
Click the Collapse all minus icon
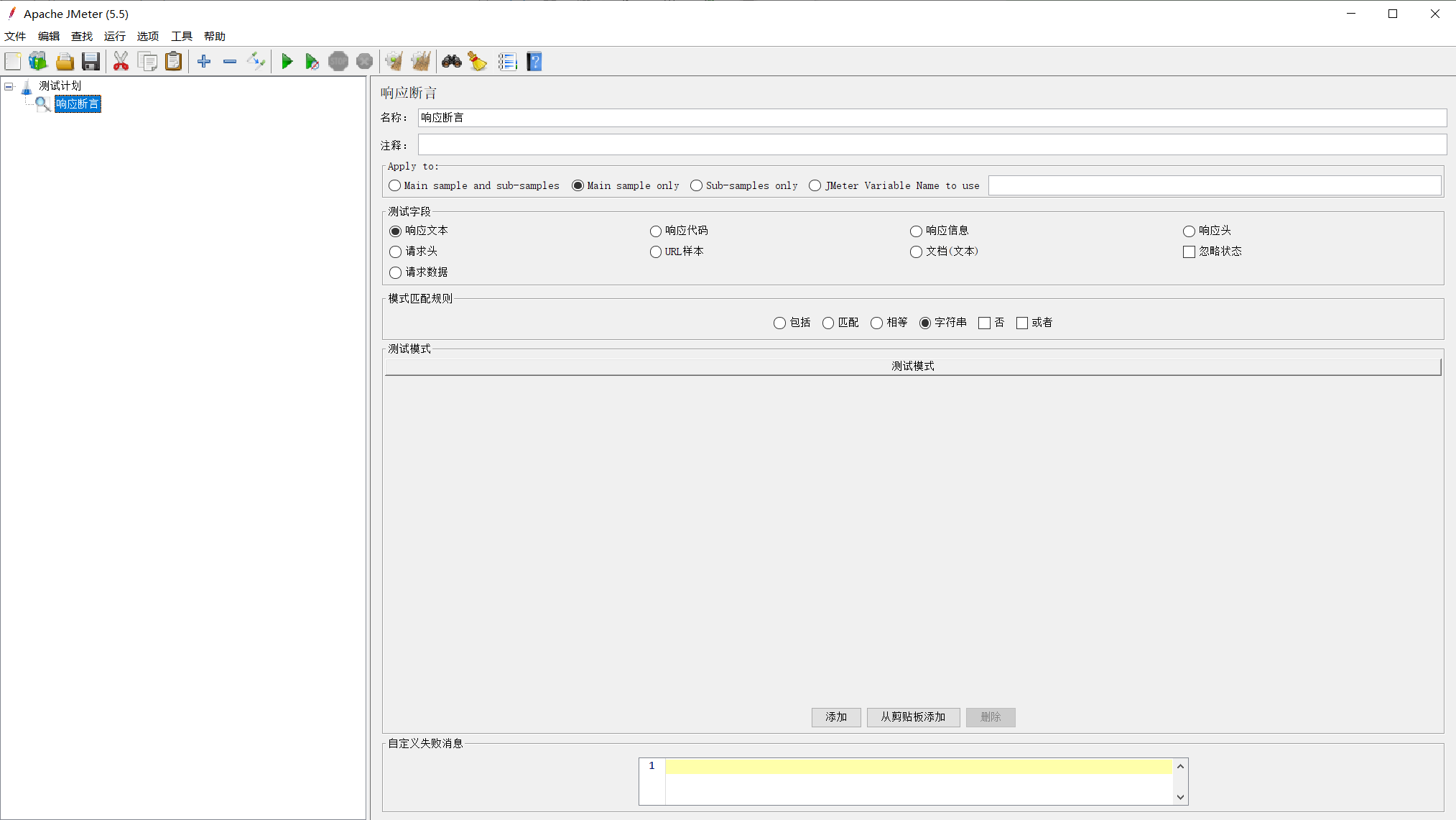pyautogui.click(x=230, y=62)
